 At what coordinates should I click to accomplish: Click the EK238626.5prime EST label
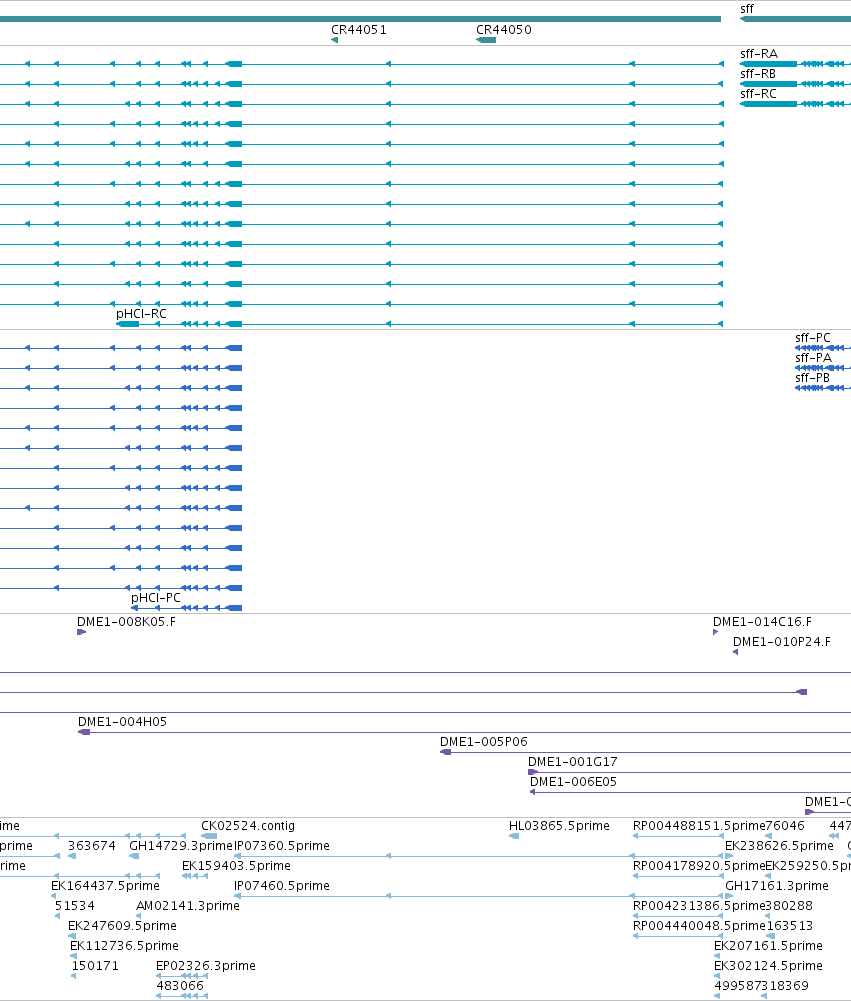tap(779, 846)
